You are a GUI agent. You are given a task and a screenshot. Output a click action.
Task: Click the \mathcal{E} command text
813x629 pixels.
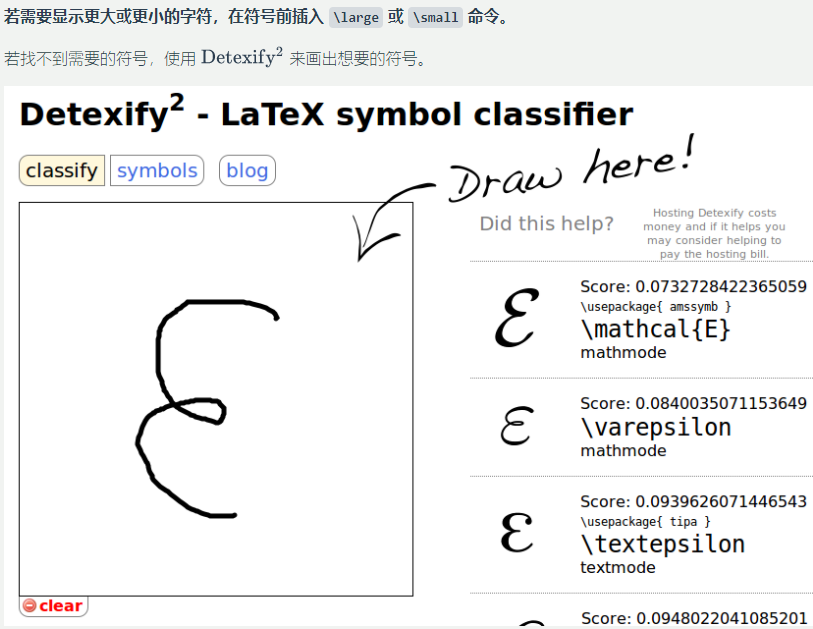pos(655,329)
